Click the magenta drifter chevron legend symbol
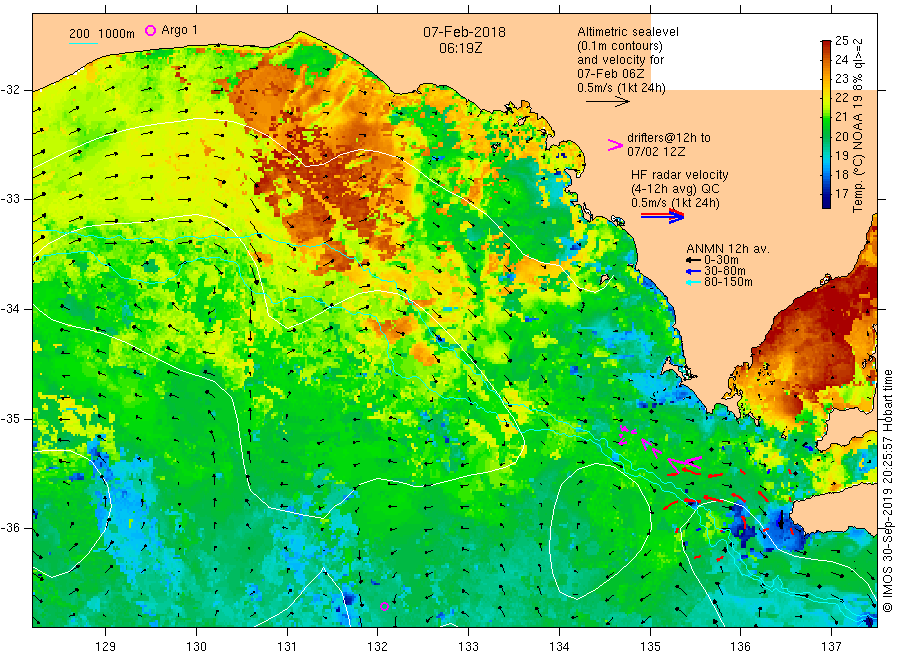This screenshot has height=660, width=900. coord(615,145)
